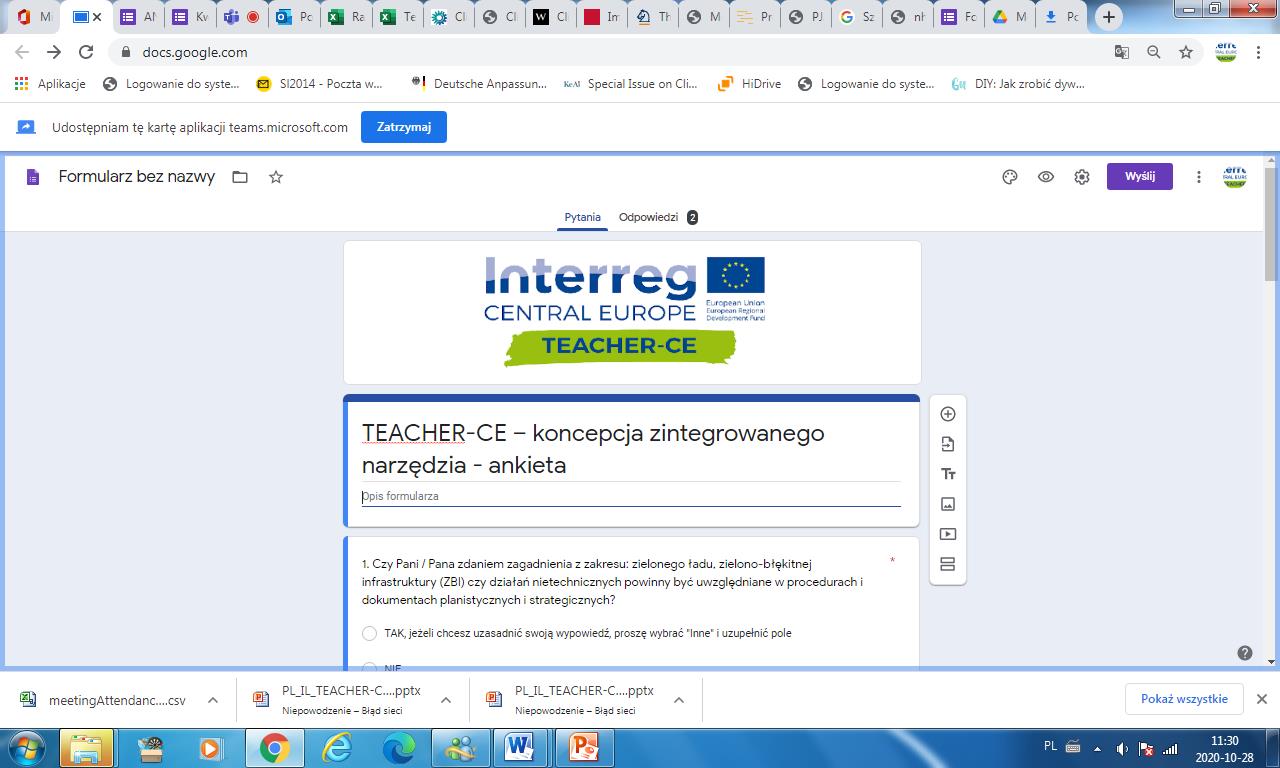Click the Interreg TEACHER-CE header image
1280x768 pixels.
pos(632,312)
